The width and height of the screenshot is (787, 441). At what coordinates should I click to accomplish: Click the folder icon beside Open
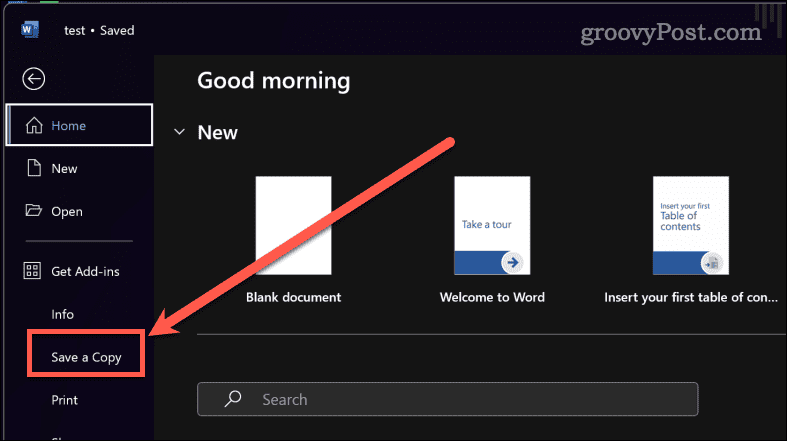pyautogui.click(x=34, y=210)
